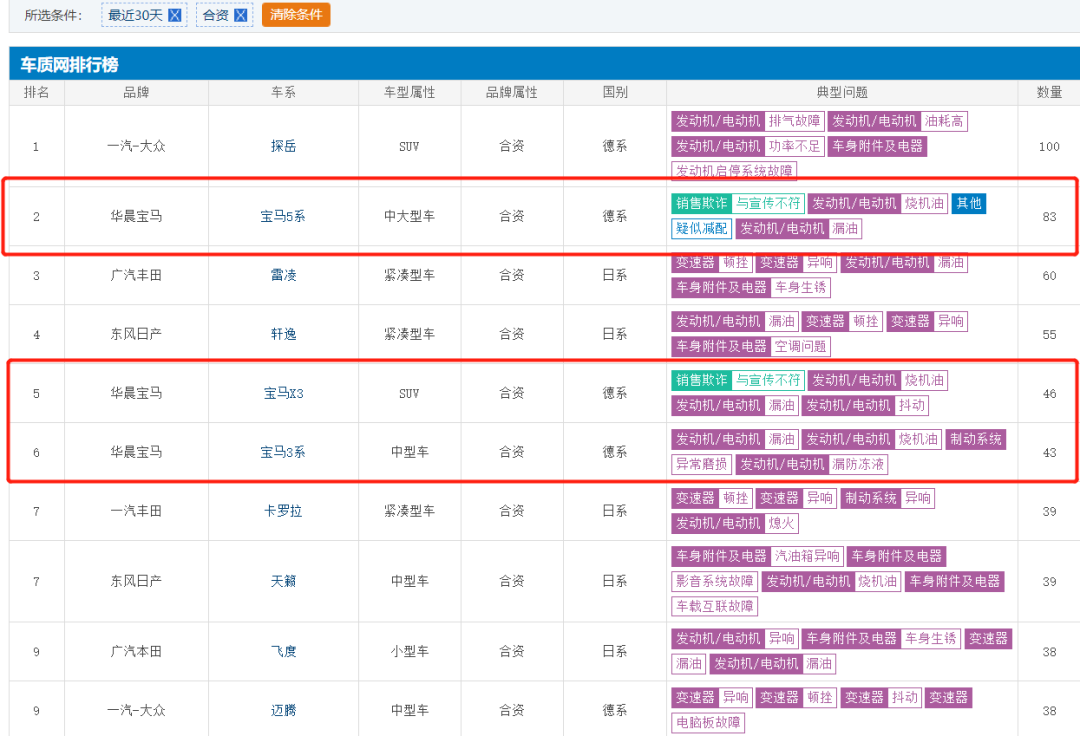
Task: Click the 品牌 column header
Action: tap(136, 92)
